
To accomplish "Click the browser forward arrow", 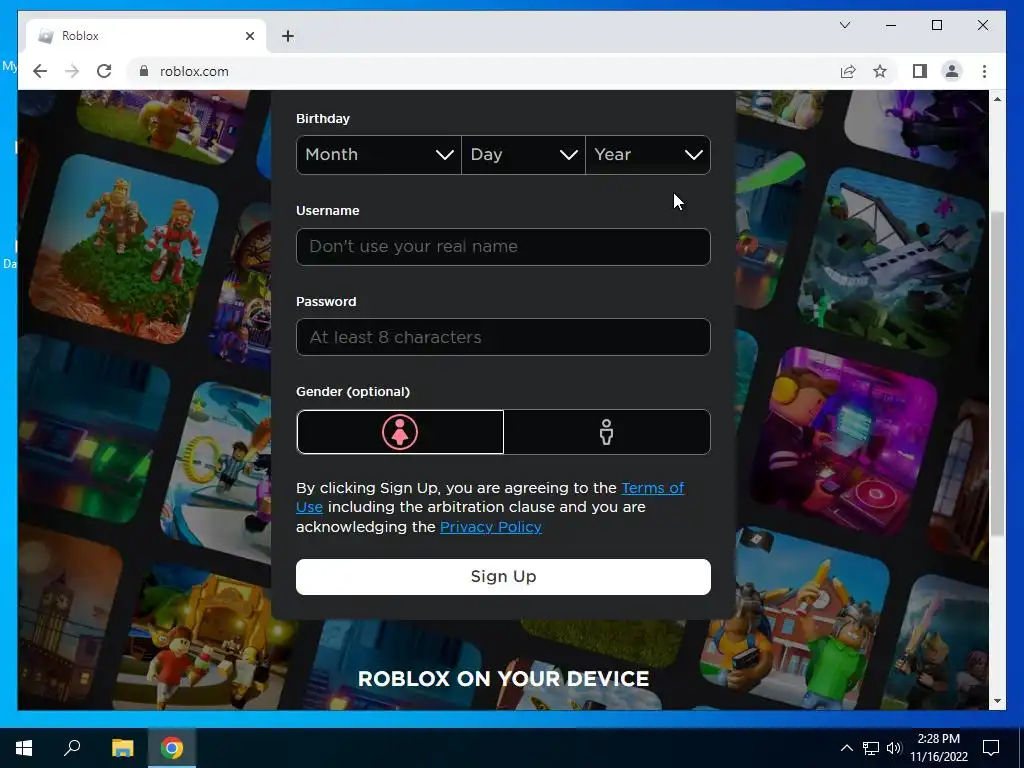I will [72, 71].
